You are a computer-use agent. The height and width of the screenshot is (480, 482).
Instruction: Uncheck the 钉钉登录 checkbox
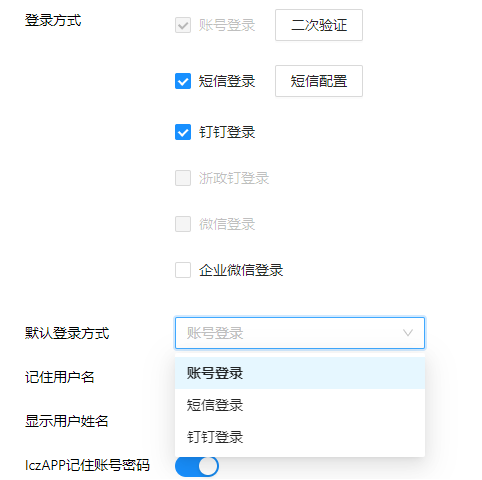point(183,132)
